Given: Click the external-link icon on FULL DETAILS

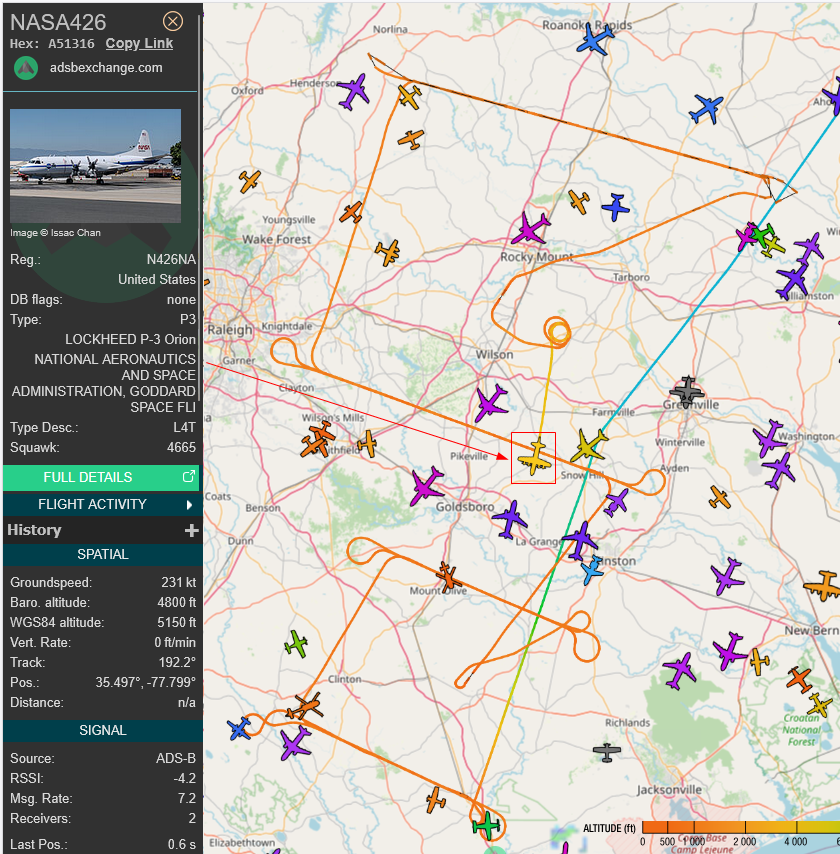Looking at the screenshot, I should point(188,477).
